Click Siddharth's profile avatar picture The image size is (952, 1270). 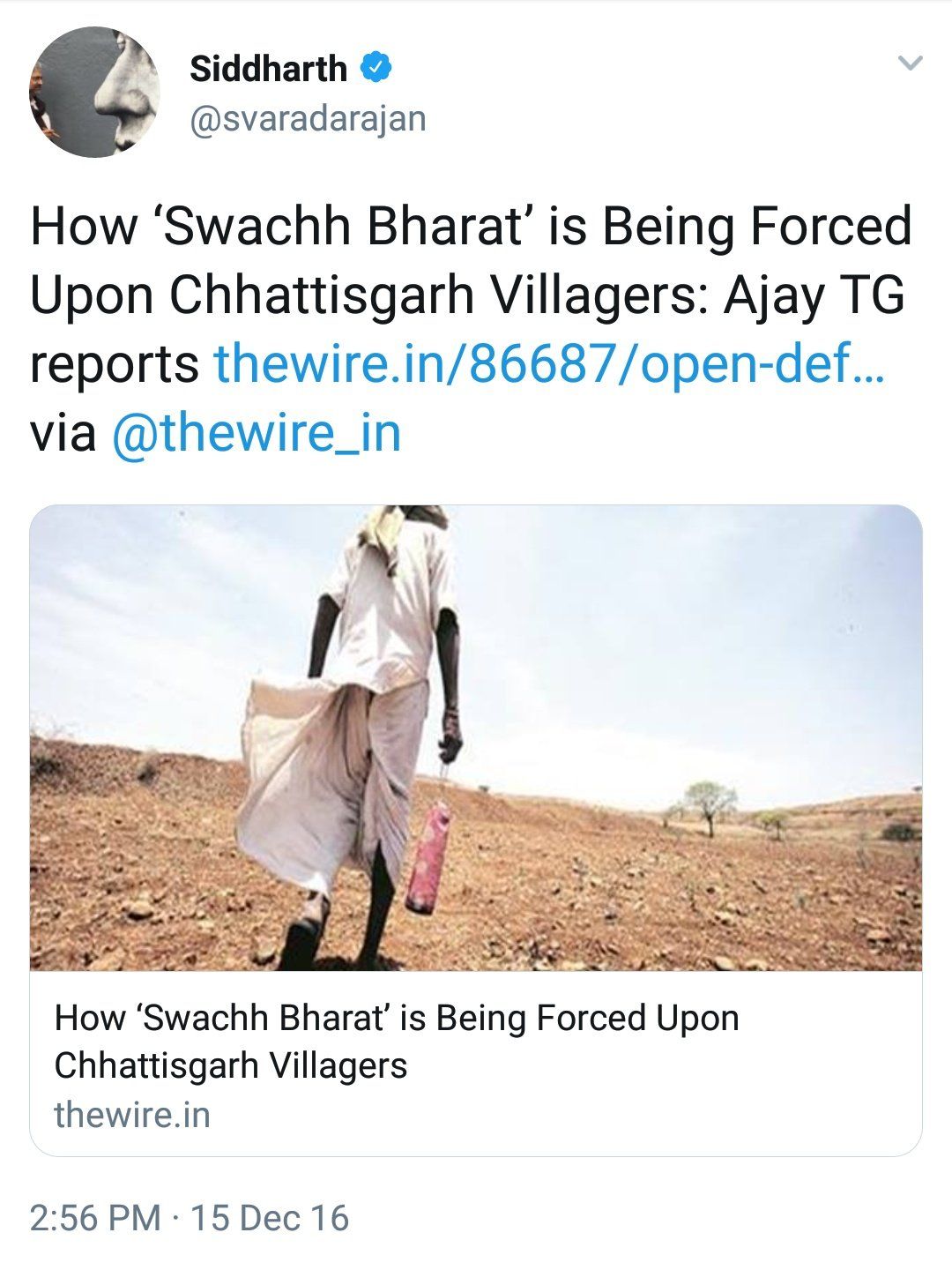tap(95, 93)
